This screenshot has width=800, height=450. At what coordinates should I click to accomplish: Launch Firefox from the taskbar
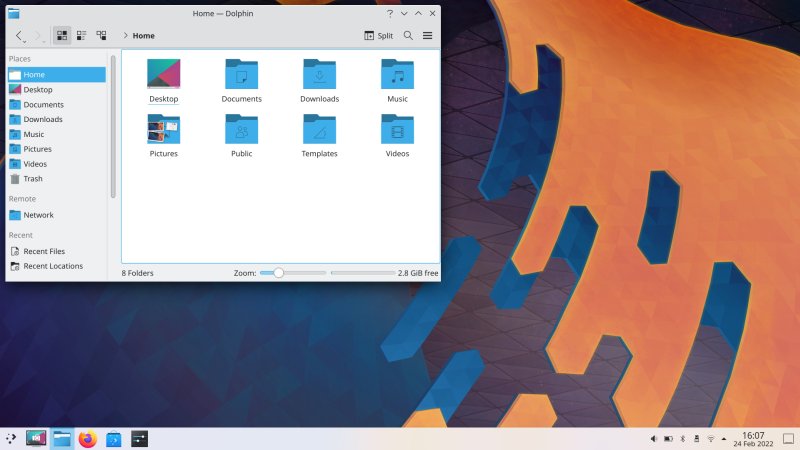(88, 438)
